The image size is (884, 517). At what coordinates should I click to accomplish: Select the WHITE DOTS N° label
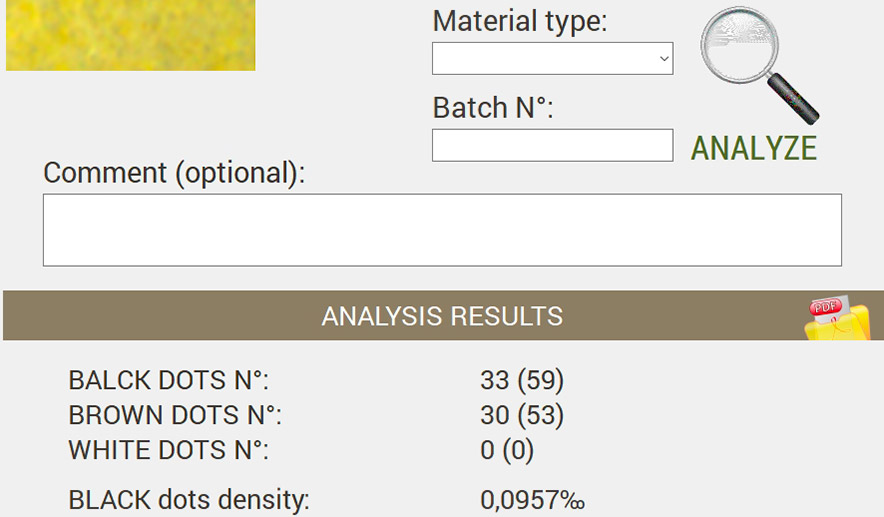(169, 450)
